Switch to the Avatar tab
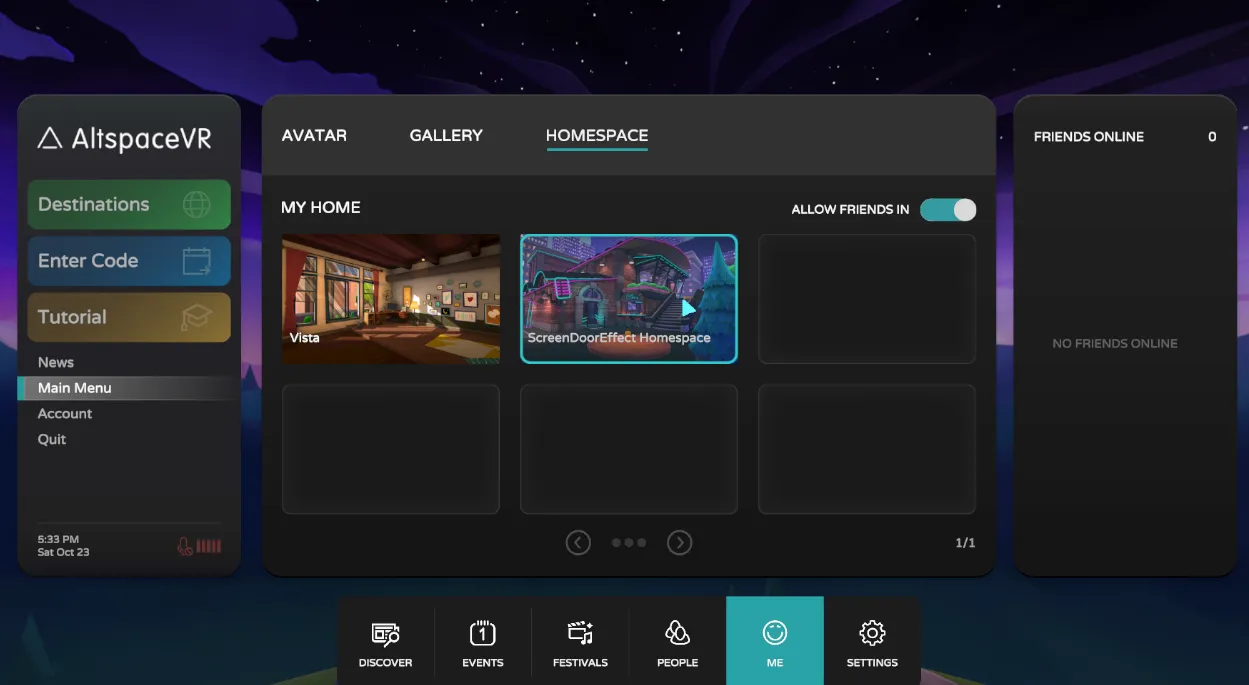Viewport: 1249px width, 685px height. tap(314, 135)
